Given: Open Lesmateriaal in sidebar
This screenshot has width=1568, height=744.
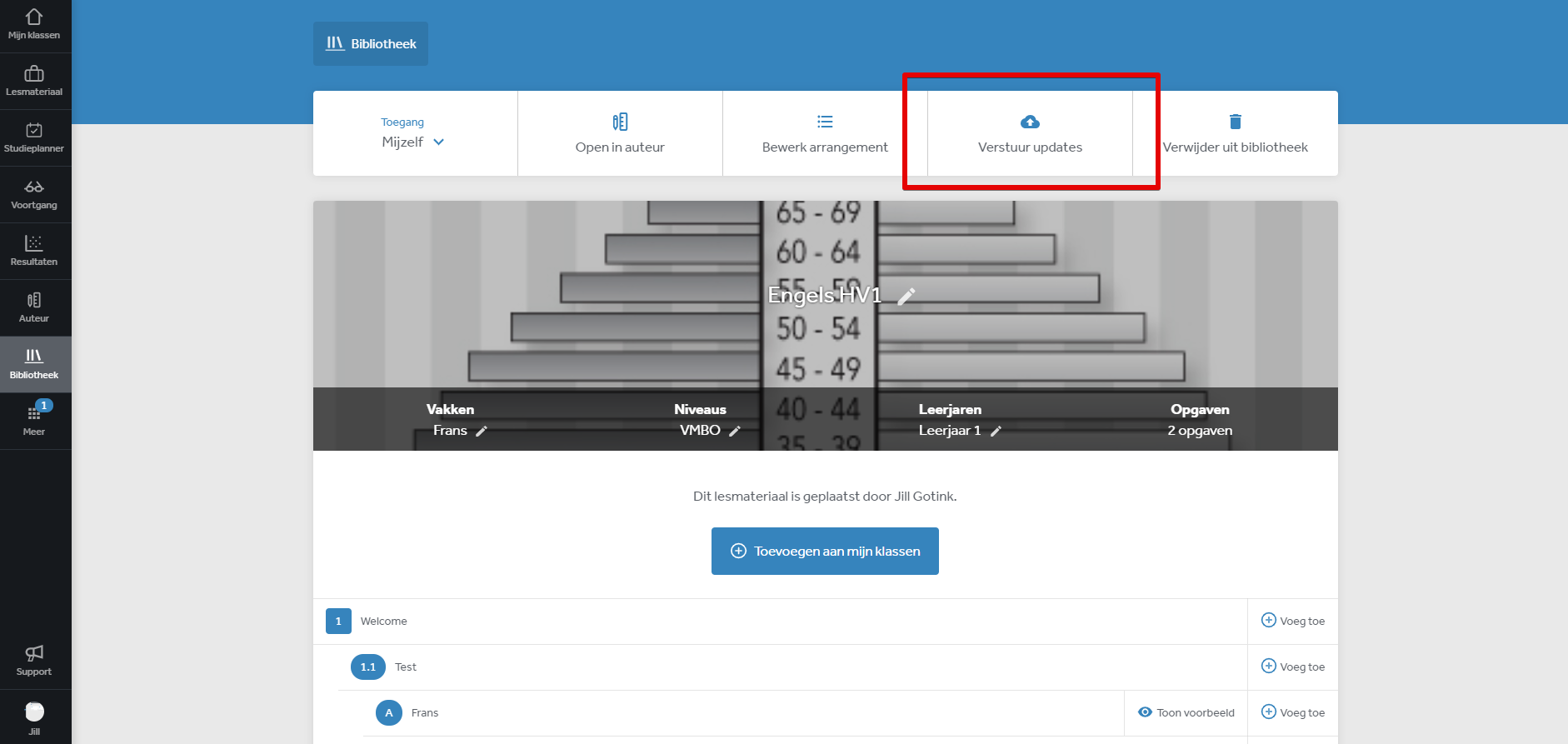Looking at the screenshot, I should tap(34, 82).
